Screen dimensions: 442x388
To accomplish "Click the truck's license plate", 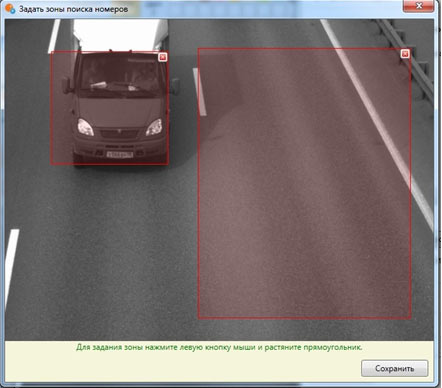I will (x=120, y=154).
